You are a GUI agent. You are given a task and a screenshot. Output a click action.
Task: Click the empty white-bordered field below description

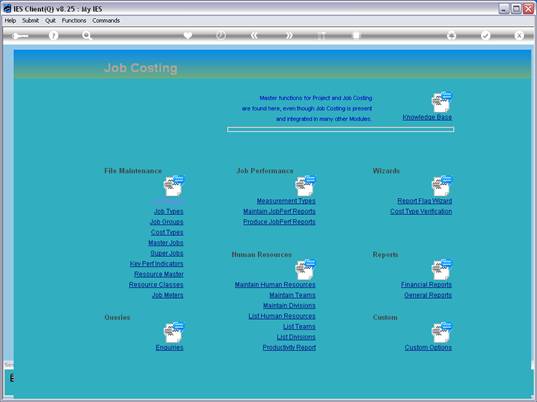(340, 129)
